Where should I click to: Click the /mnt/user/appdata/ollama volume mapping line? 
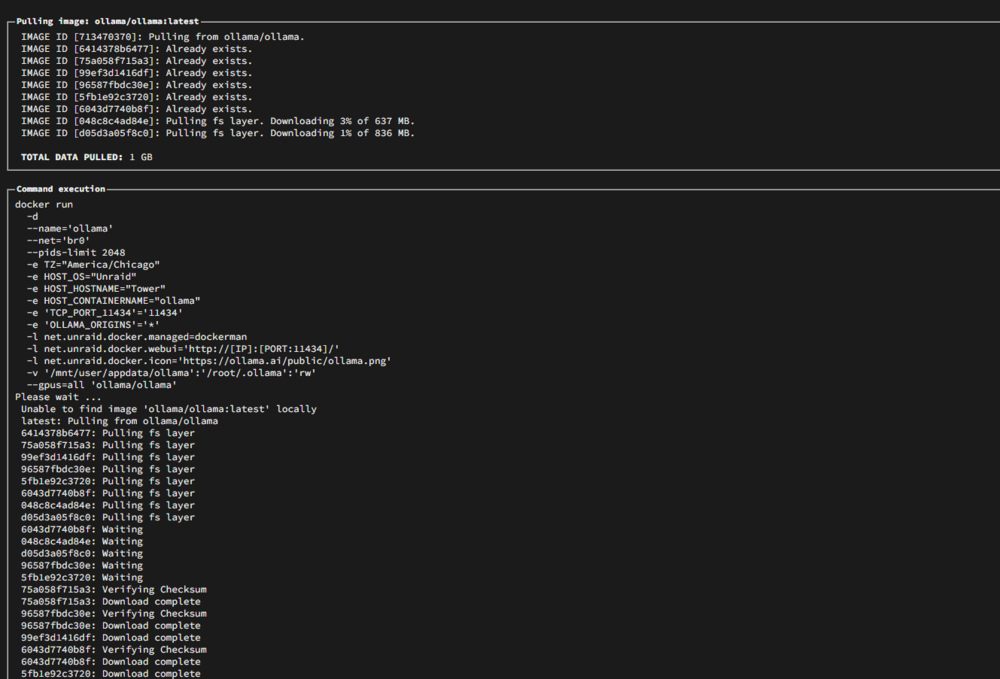[x=171, y=373]
